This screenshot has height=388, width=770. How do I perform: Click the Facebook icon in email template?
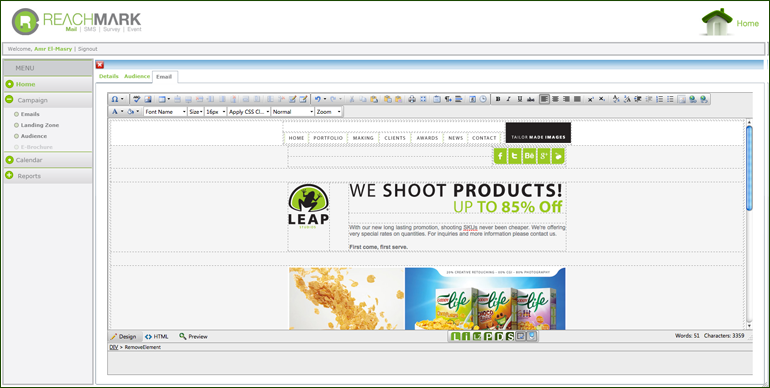point(500,156)
